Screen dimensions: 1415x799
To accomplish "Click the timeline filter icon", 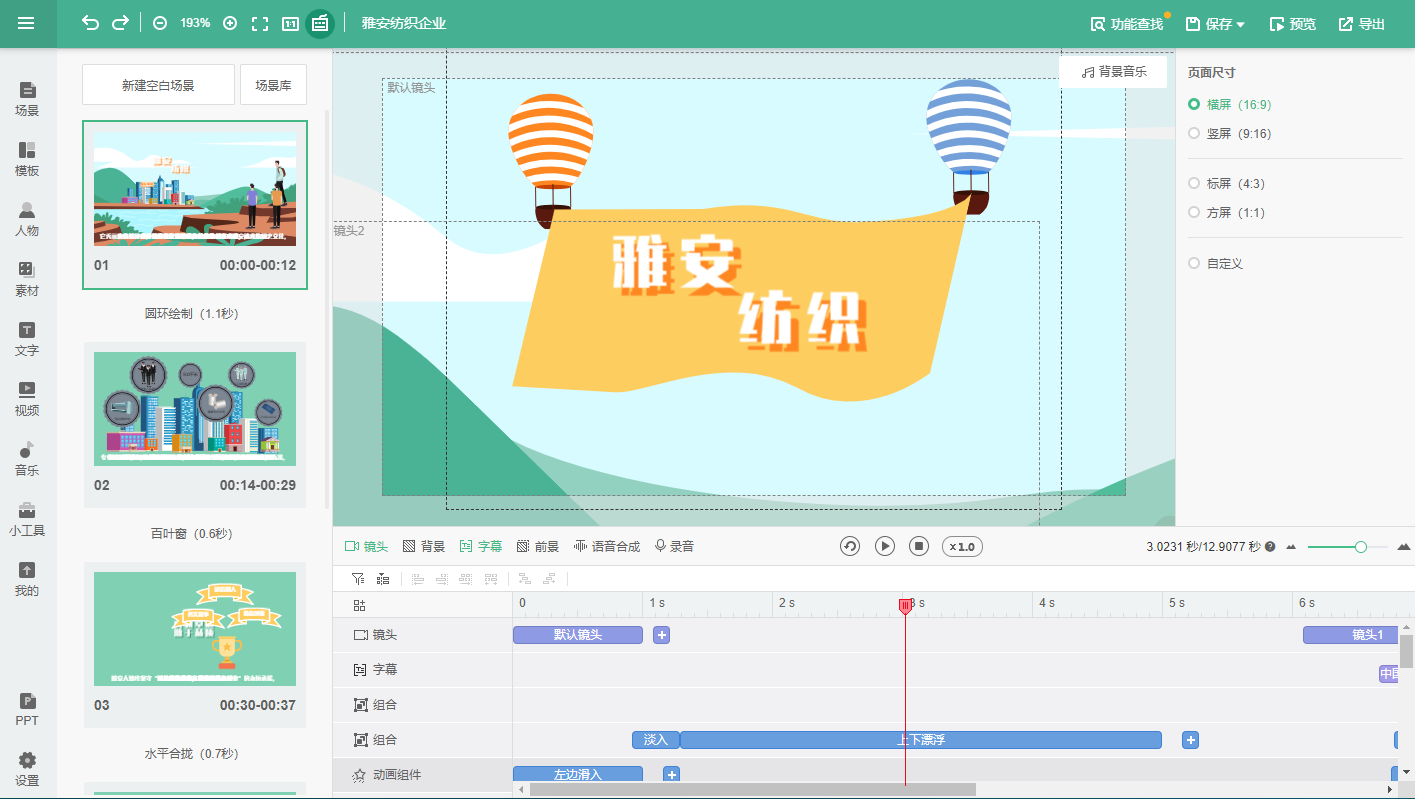I will pyautogui.click(x=358, y=578).
